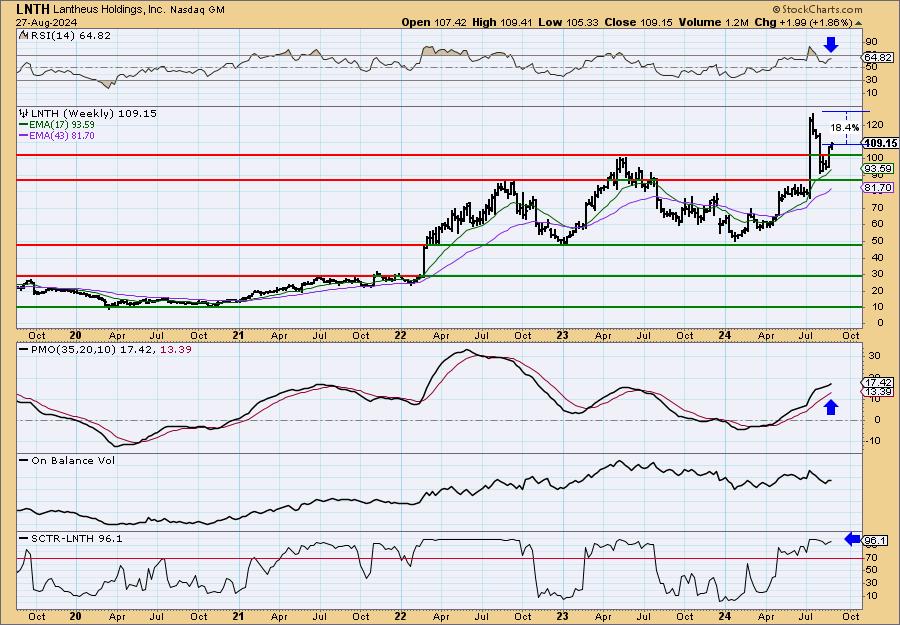This screenshot has height=625, width=900.
Task: Click the 13.39 PMO signal tag
Action: (x=878, y=391)
